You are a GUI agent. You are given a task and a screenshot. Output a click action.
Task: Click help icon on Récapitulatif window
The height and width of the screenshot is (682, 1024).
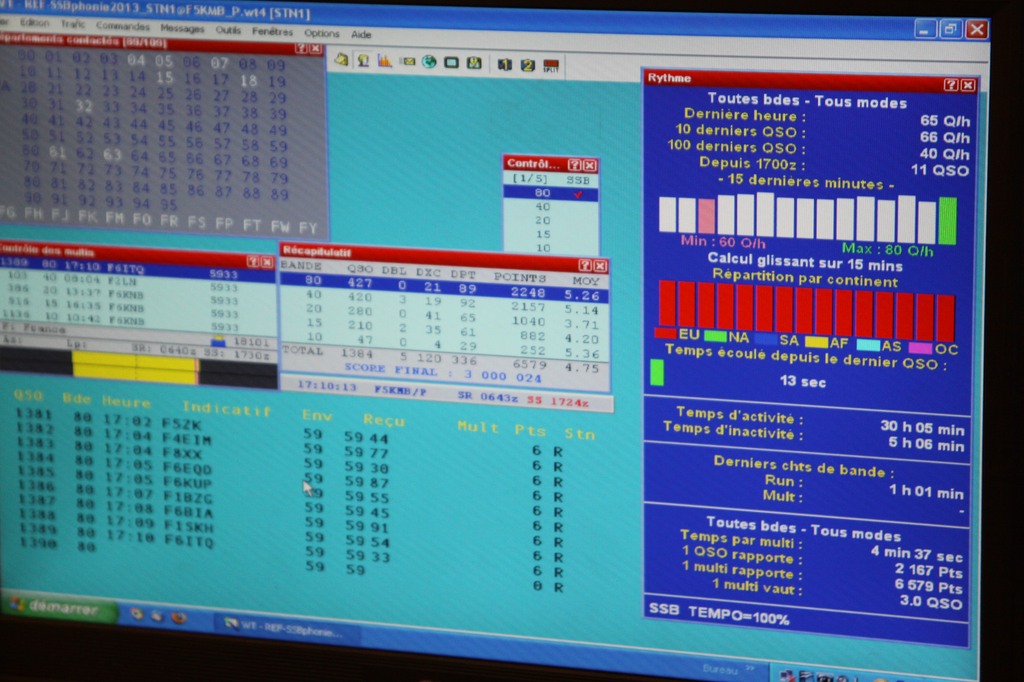tap(584, 266)
